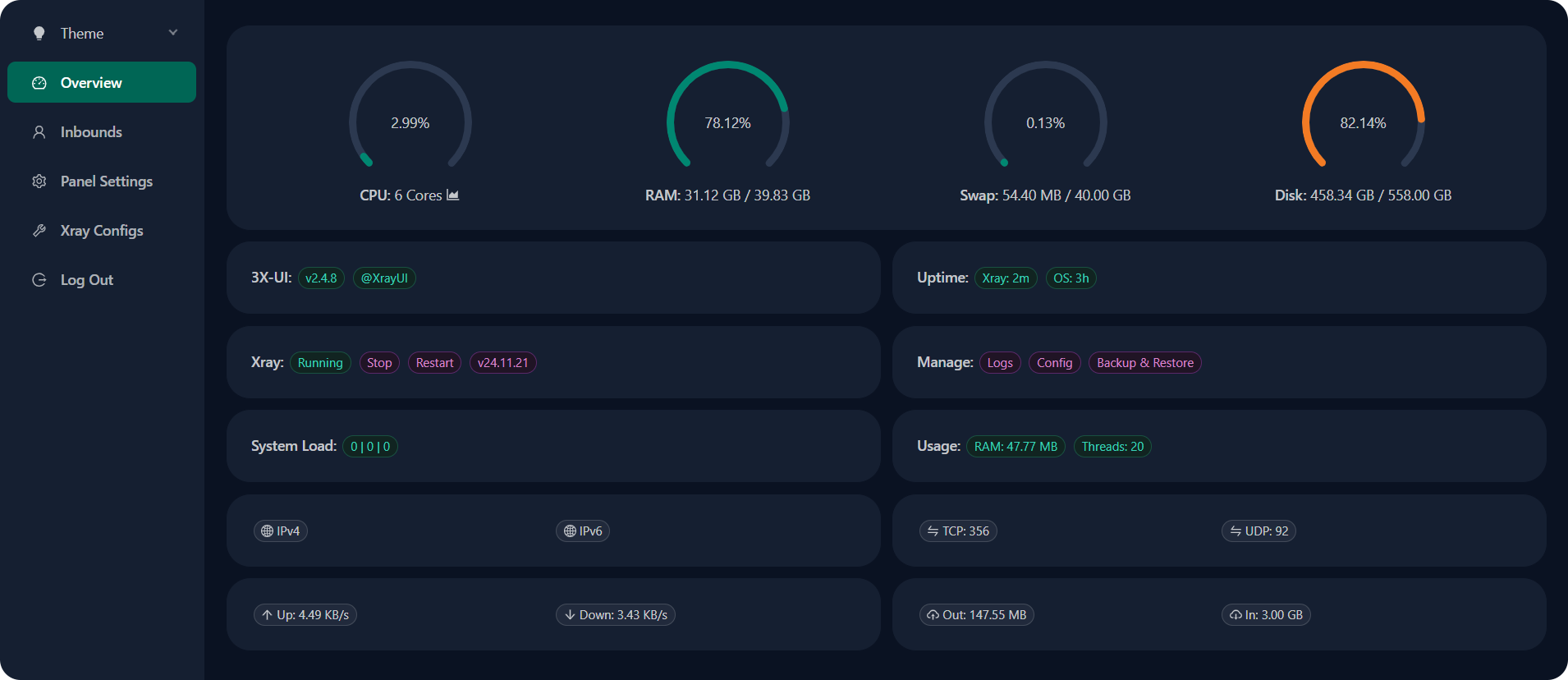The image size is (1568, 680).
Task: Open Config in Manage section
Action: pos(1054,363)
